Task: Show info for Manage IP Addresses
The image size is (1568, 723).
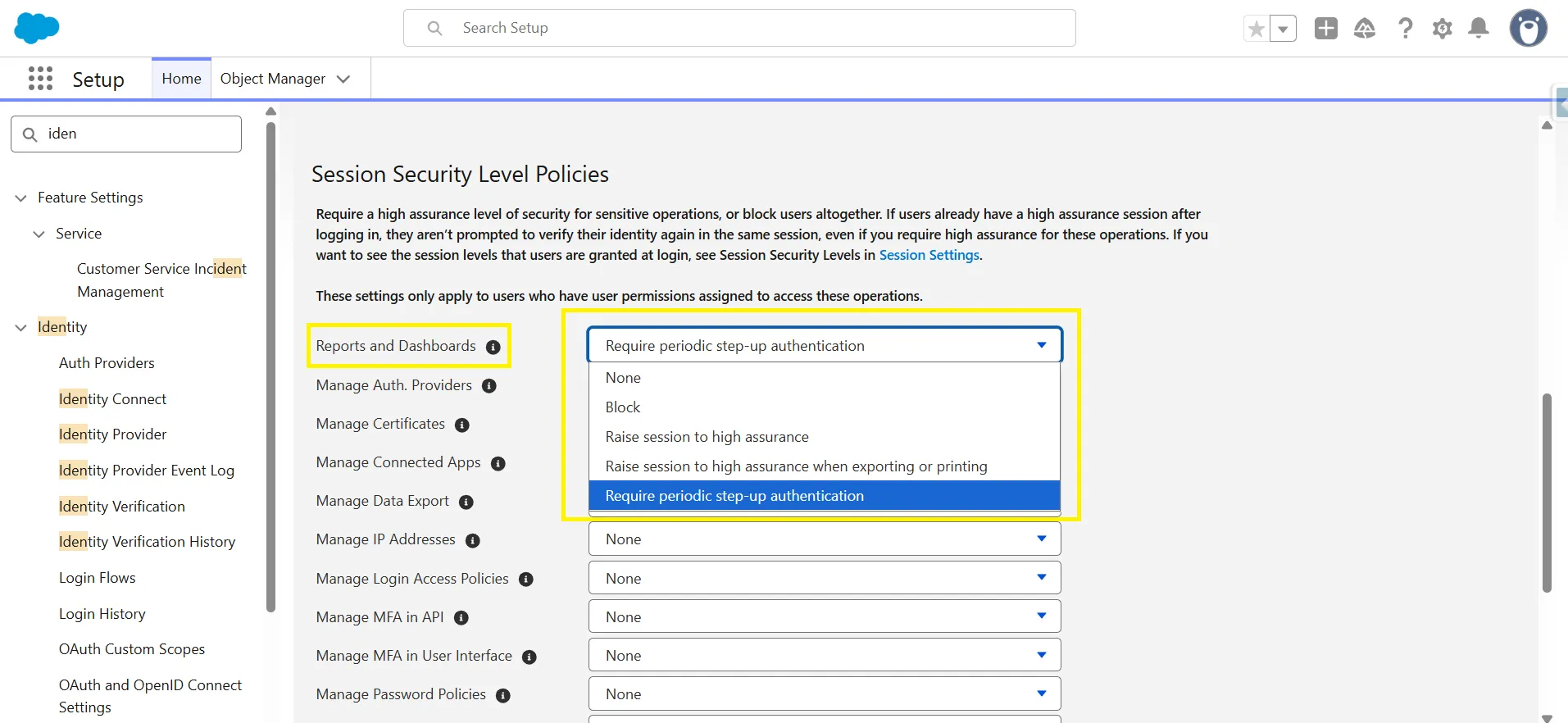Action: 473,540
